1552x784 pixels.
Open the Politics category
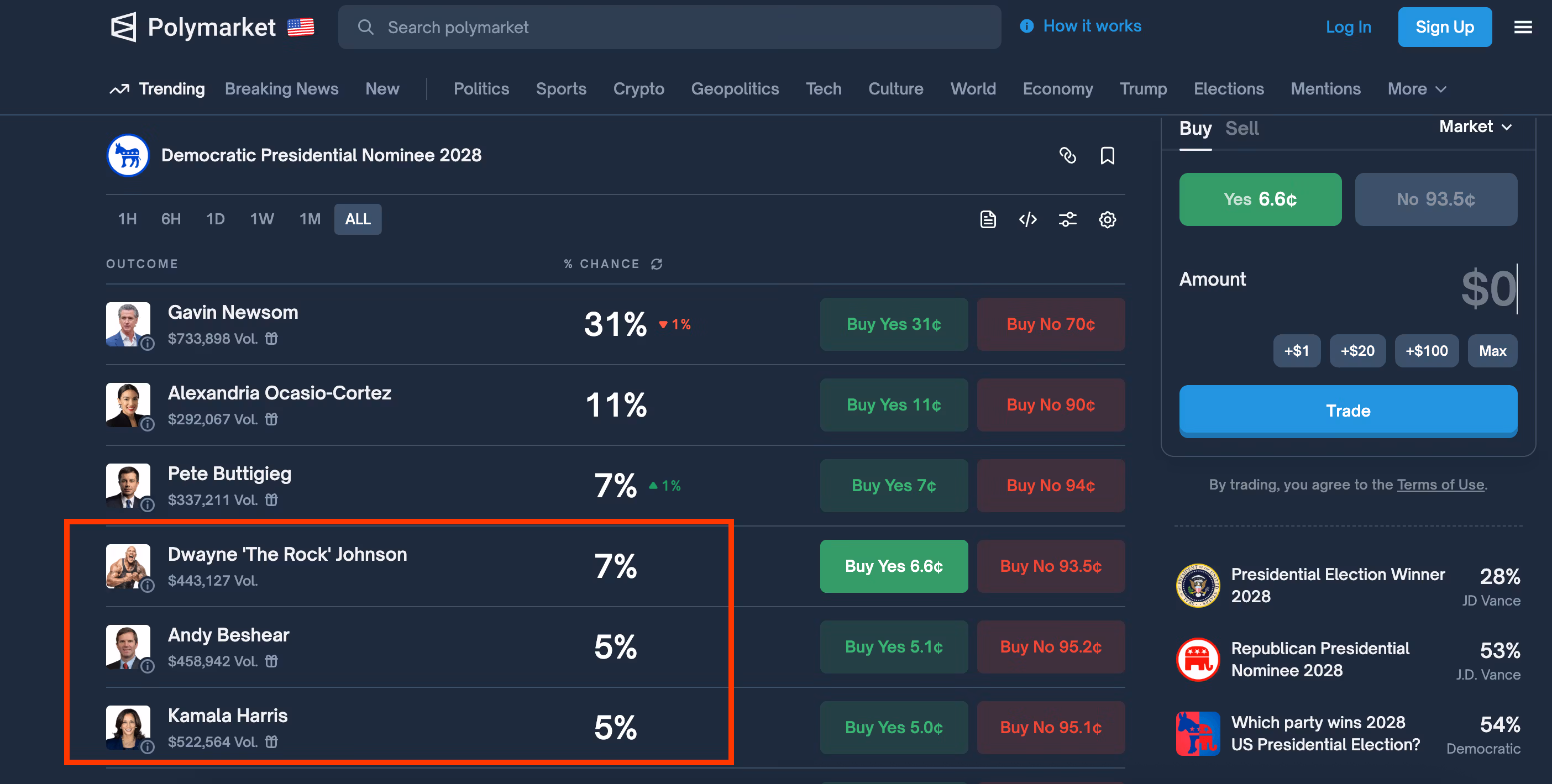pyautogui.click(x=481, y=89)
